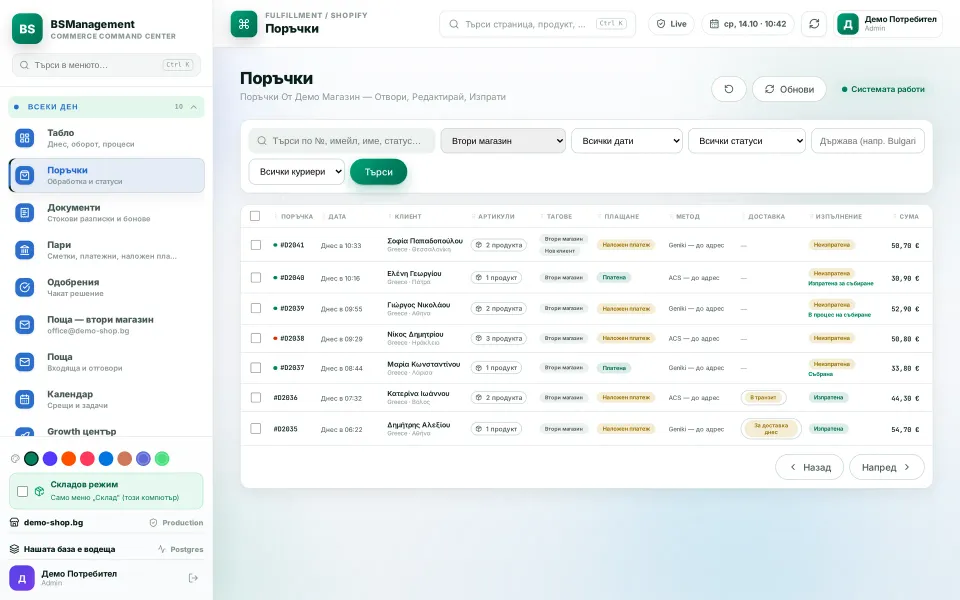Open the Одобрения menu item
The height and width of the screenshot is (600, 960).
click(x=106, y=287)
